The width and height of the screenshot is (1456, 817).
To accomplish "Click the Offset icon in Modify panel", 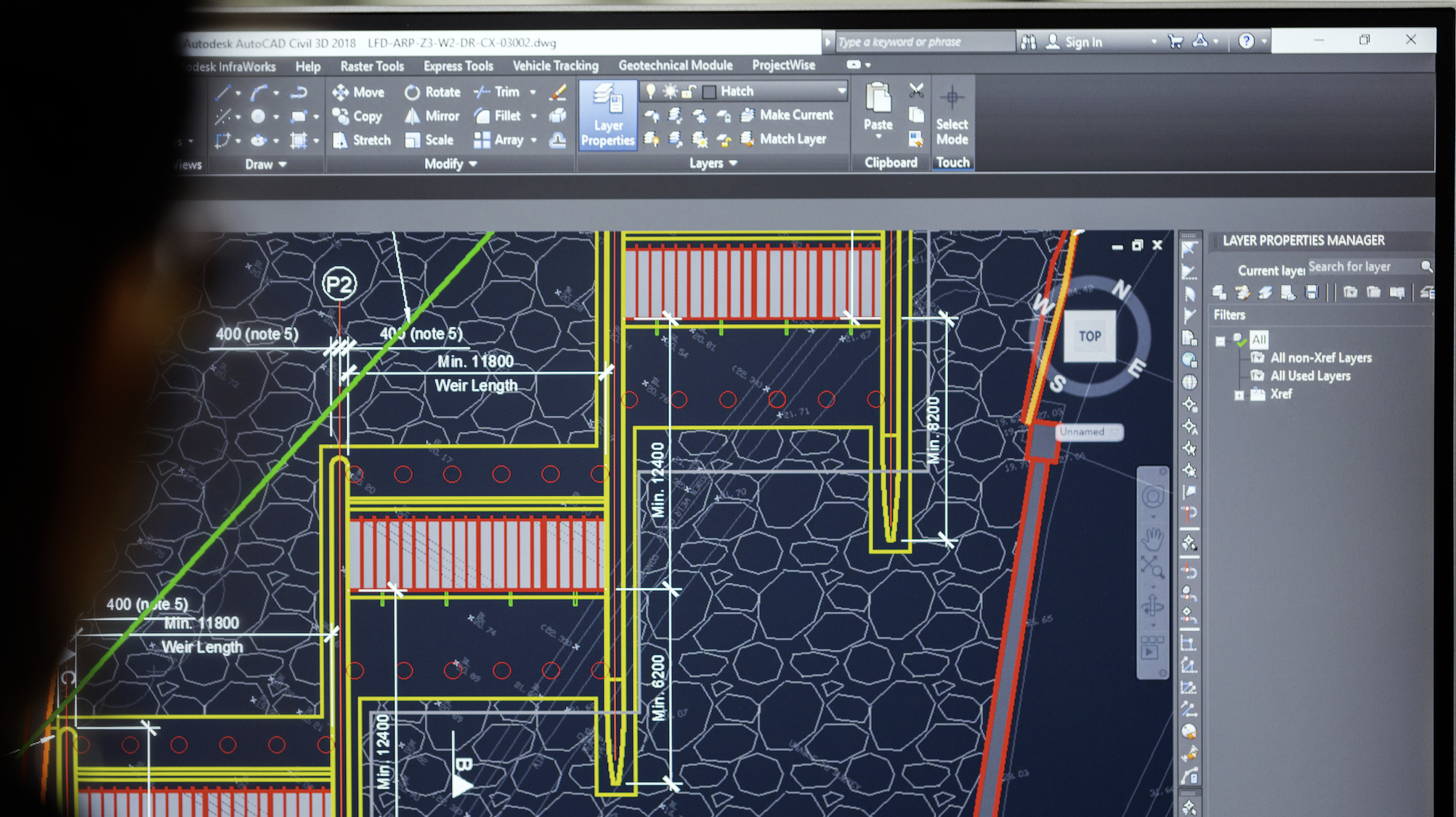I will (x=558, y=140).
